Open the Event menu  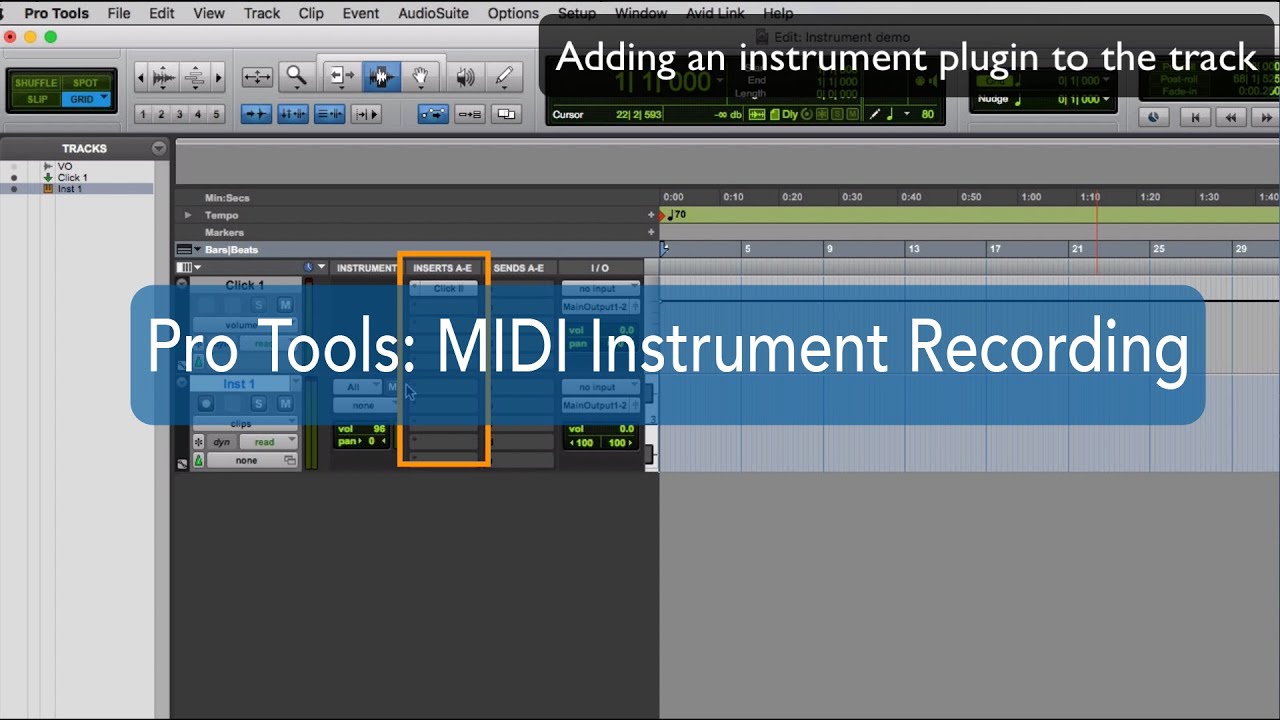tap(361, 13)
